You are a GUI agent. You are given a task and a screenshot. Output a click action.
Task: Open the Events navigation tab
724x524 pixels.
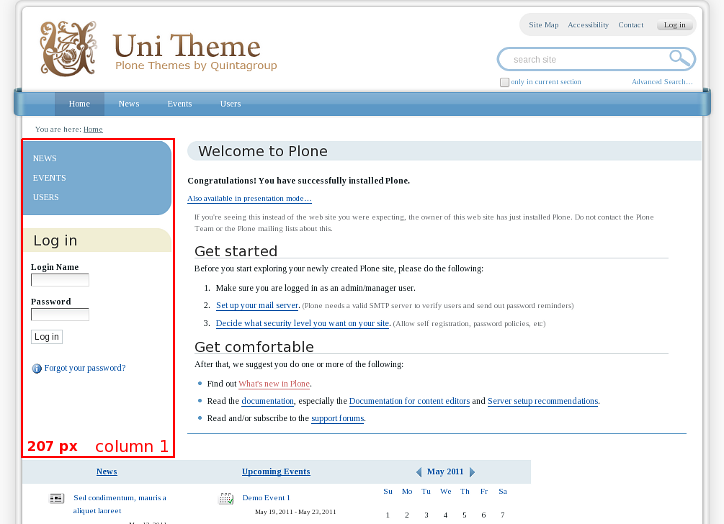180,104
